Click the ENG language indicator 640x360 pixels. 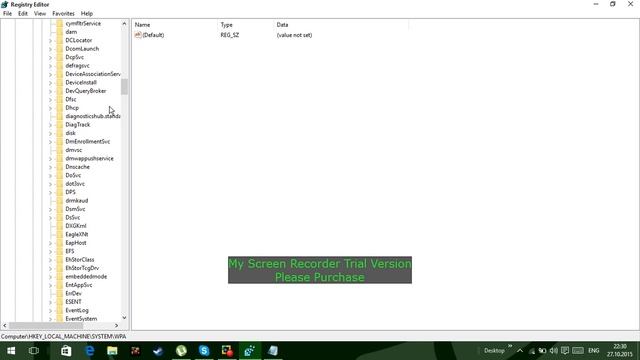[x=593, y=351]
